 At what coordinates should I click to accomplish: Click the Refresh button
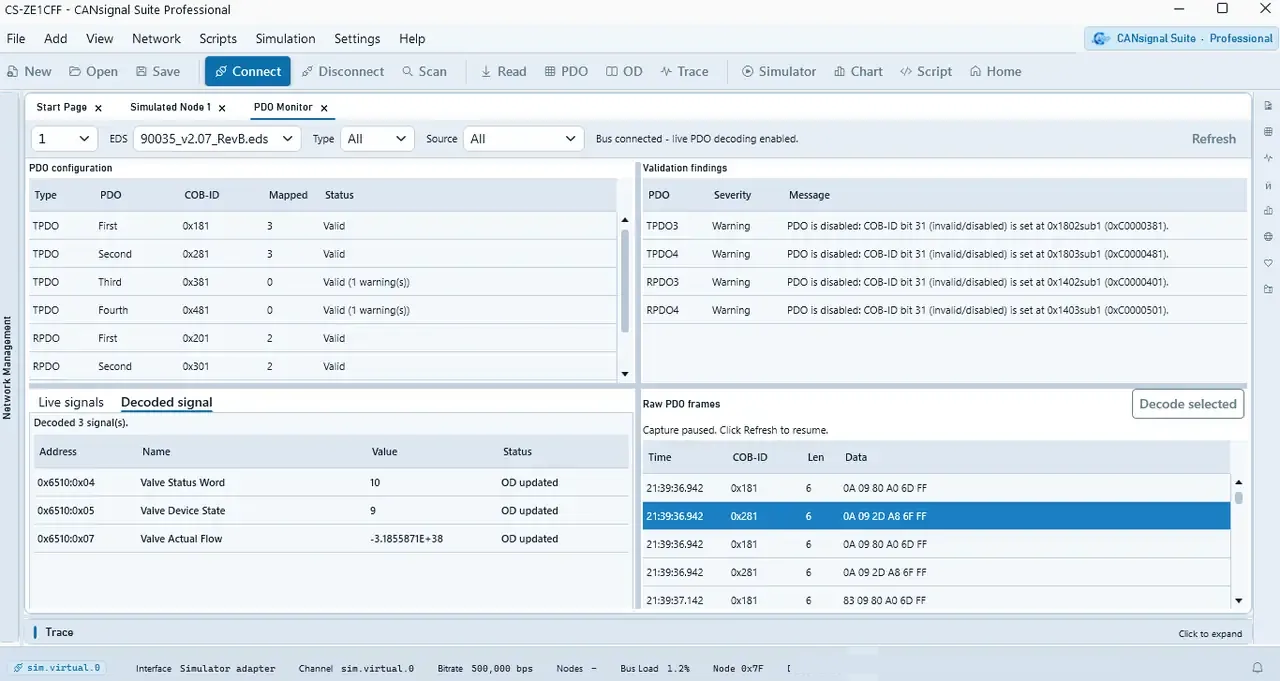tap(1214, 139)
